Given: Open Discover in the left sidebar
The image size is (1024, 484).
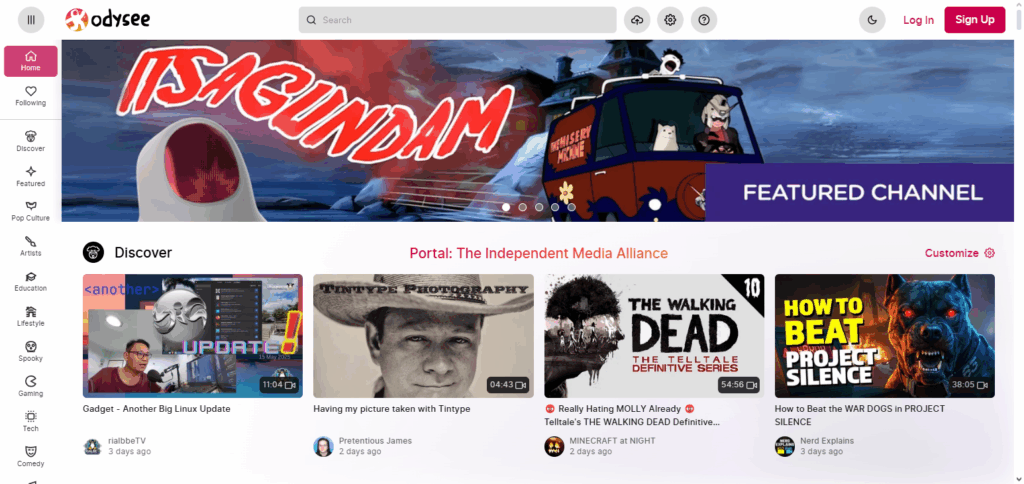Looking at the screenshot, I should coord(30,141).
